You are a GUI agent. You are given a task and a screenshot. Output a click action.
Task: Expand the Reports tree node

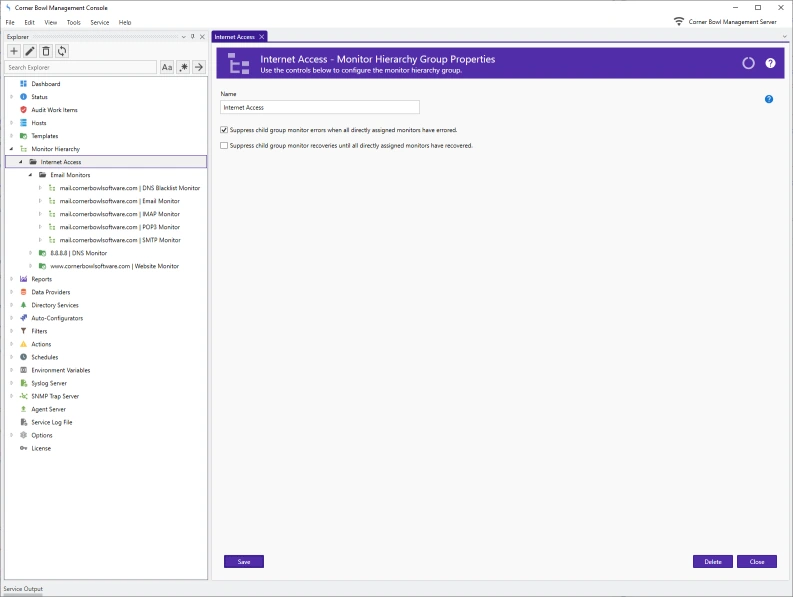12,279
